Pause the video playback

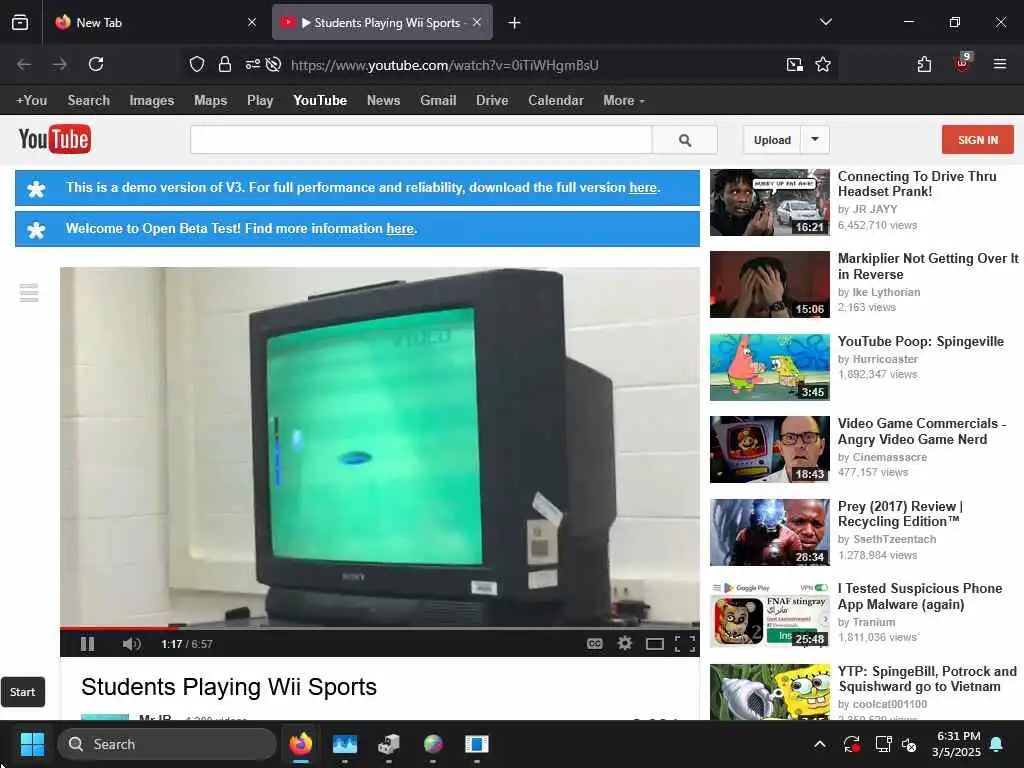tap(88, 644)
